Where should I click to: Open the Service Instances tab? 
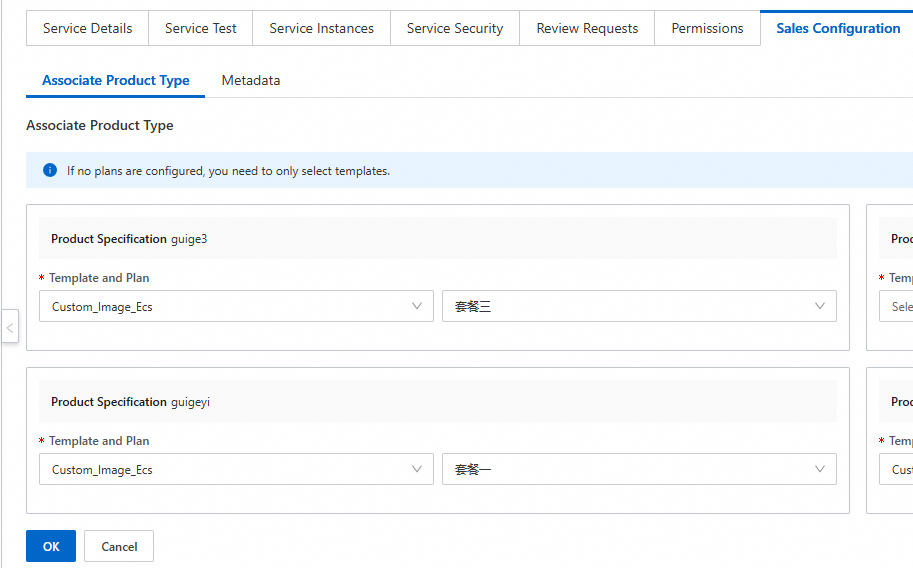tap(321, 28)
